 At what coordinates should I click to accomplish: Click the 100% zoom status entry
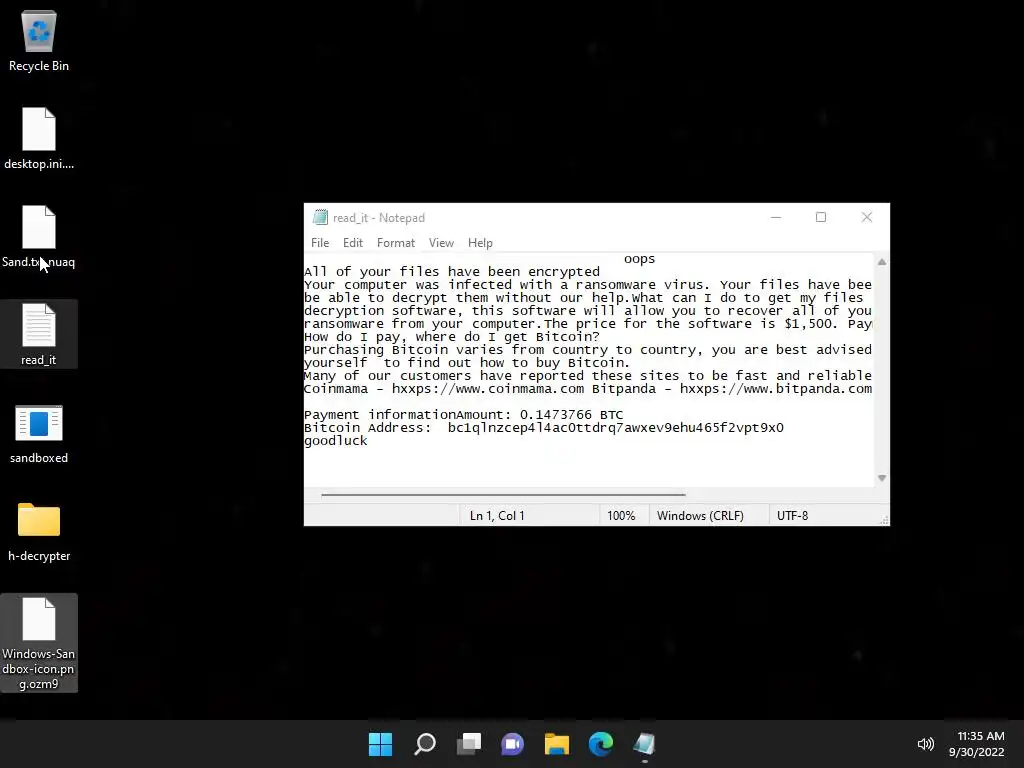[621, 516]
